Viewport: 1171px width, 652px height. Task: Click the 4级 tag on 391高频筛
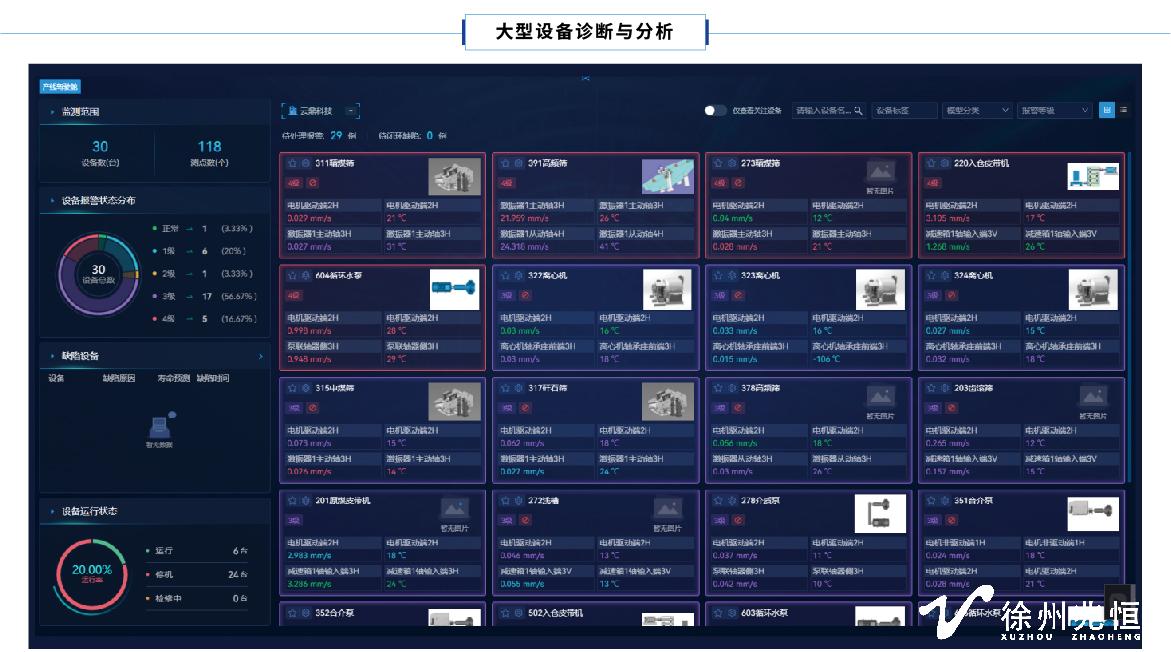(x=507, y=183)
